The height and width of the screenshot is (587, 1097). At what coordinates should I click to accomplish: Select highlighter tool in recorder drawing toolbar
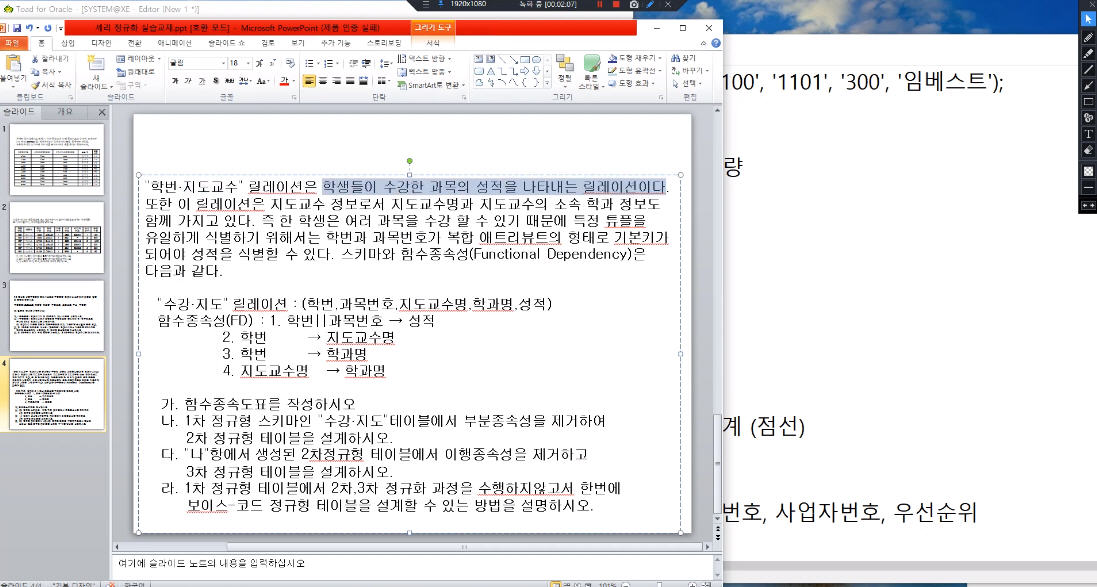tap(1088, 52)
